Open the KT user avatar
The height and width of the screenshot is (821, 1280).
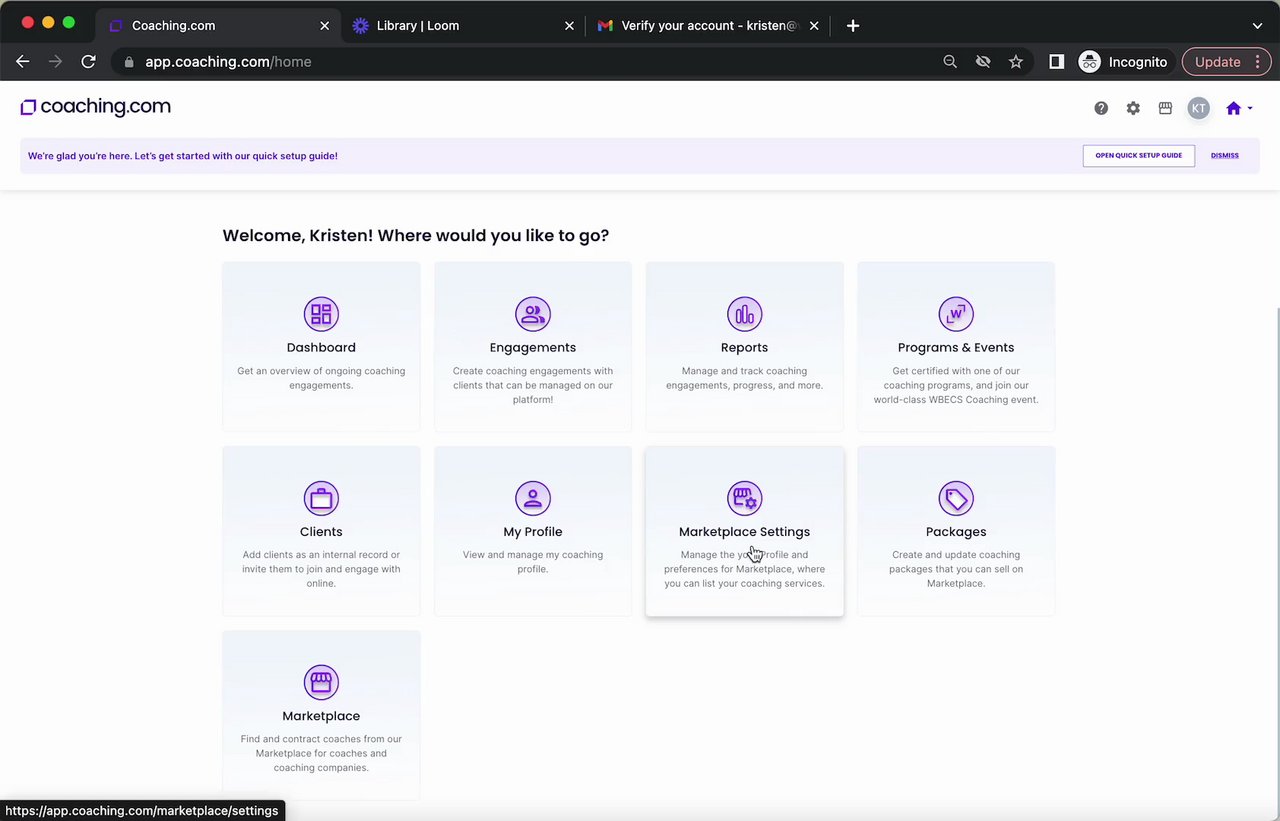click(x=1198, y=108)
